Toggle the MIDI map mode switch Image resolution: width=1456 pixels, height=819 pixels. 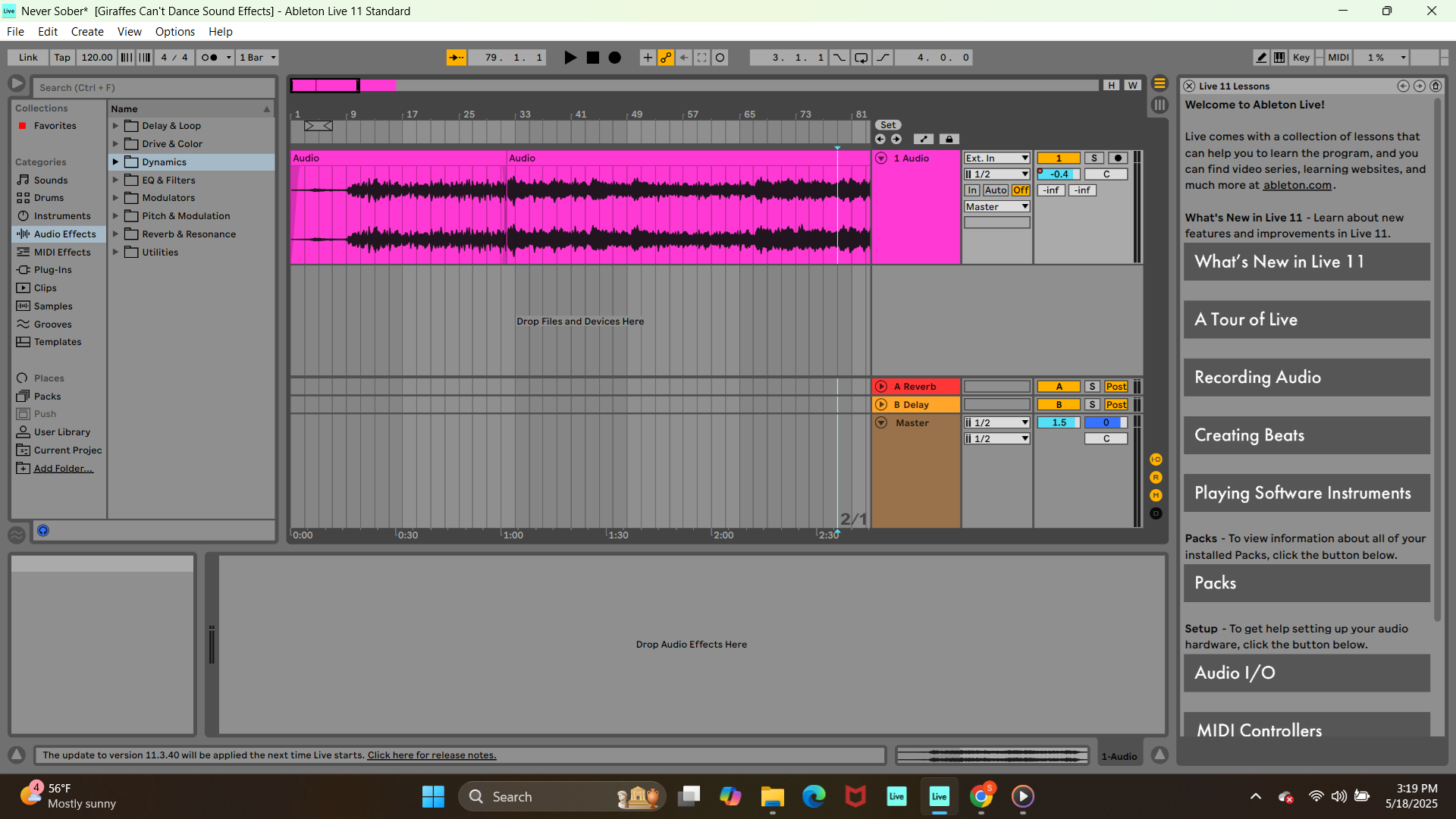[1338, 58]
